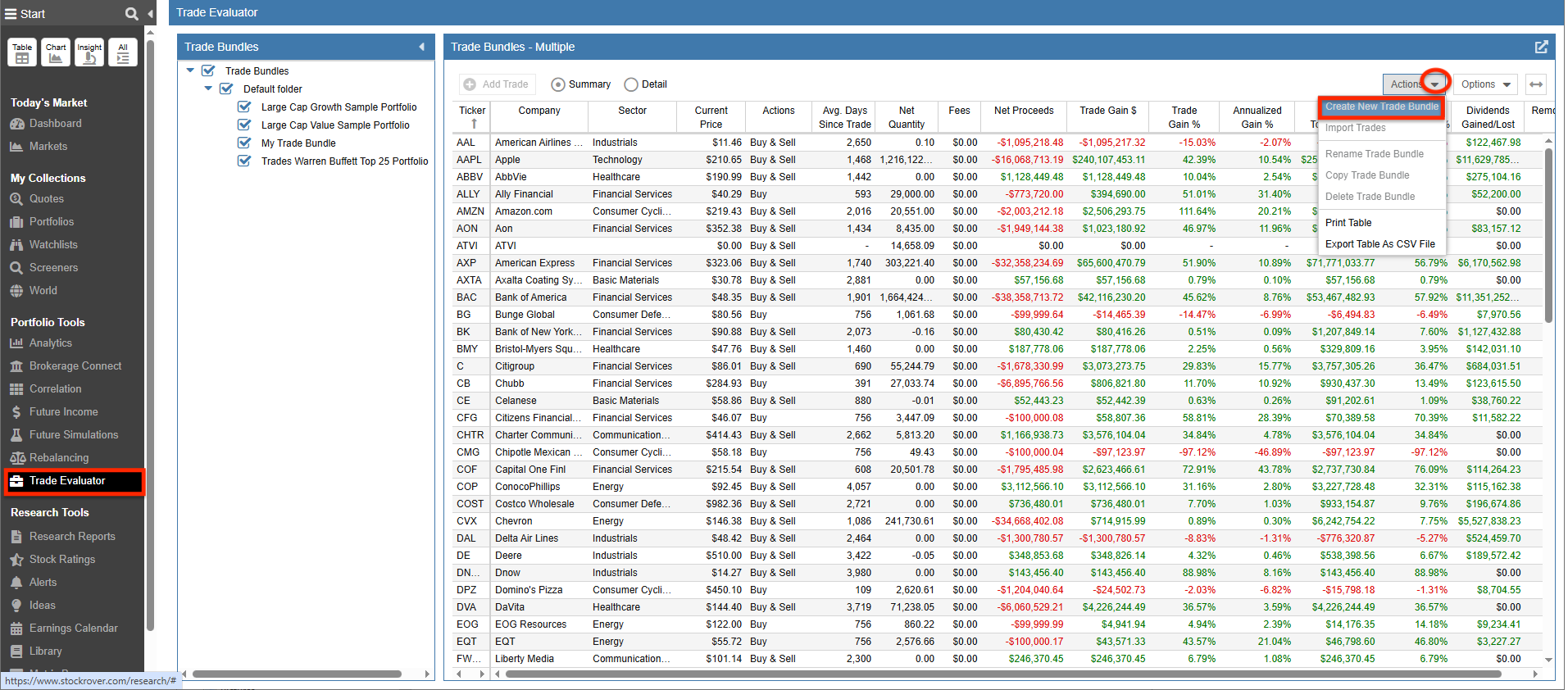The width and height of the screenshot is (1568, 690).
Task: Open Quotes collection
Action: pyautogui.click(x=46, y=199)
